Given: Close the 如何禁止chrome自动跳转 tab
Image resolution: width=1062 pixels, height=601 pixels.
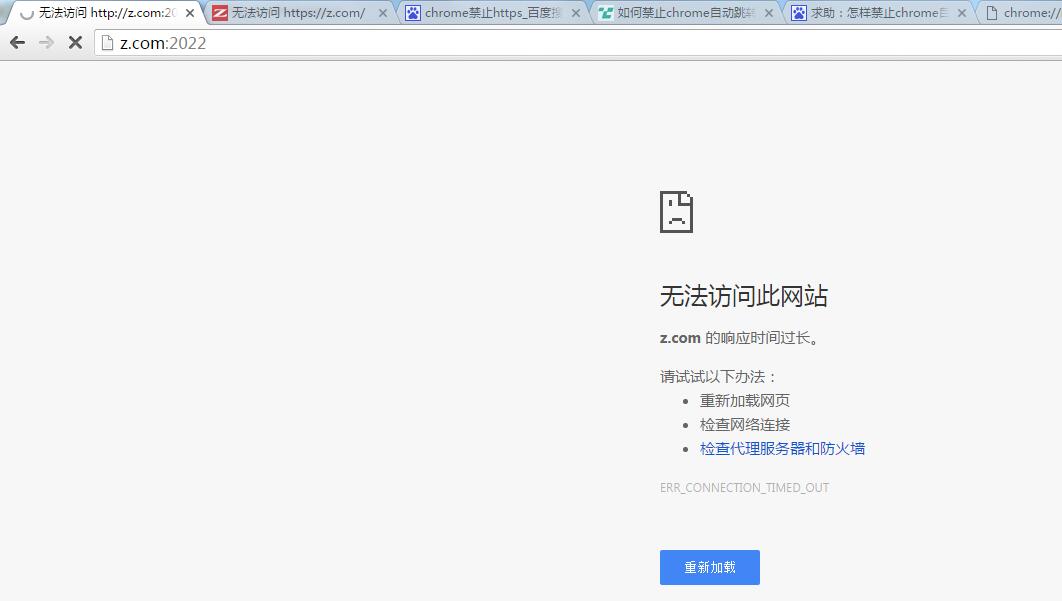Looking at the screenshot, I should coord(769,13).
